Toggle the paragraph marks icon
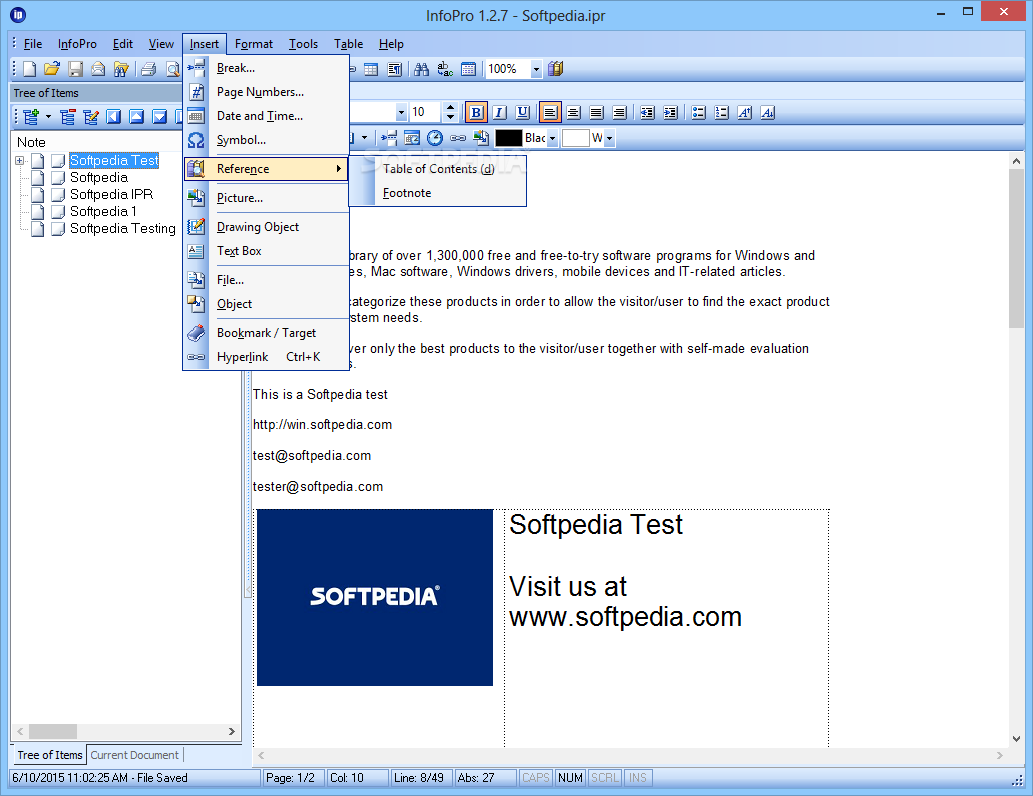The height and width of the screenshot is (796, 1033). point(395,69)
